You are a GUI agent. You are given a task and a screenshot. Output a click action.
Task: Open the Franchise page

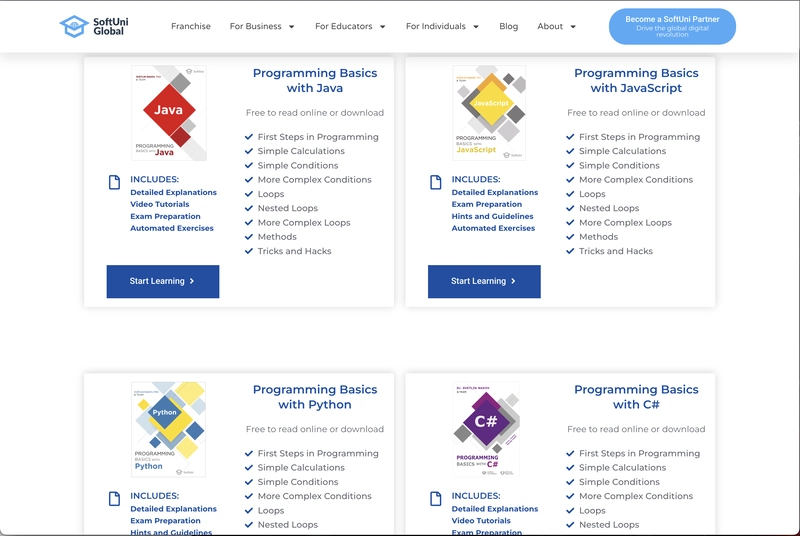[x=191, y=26]
